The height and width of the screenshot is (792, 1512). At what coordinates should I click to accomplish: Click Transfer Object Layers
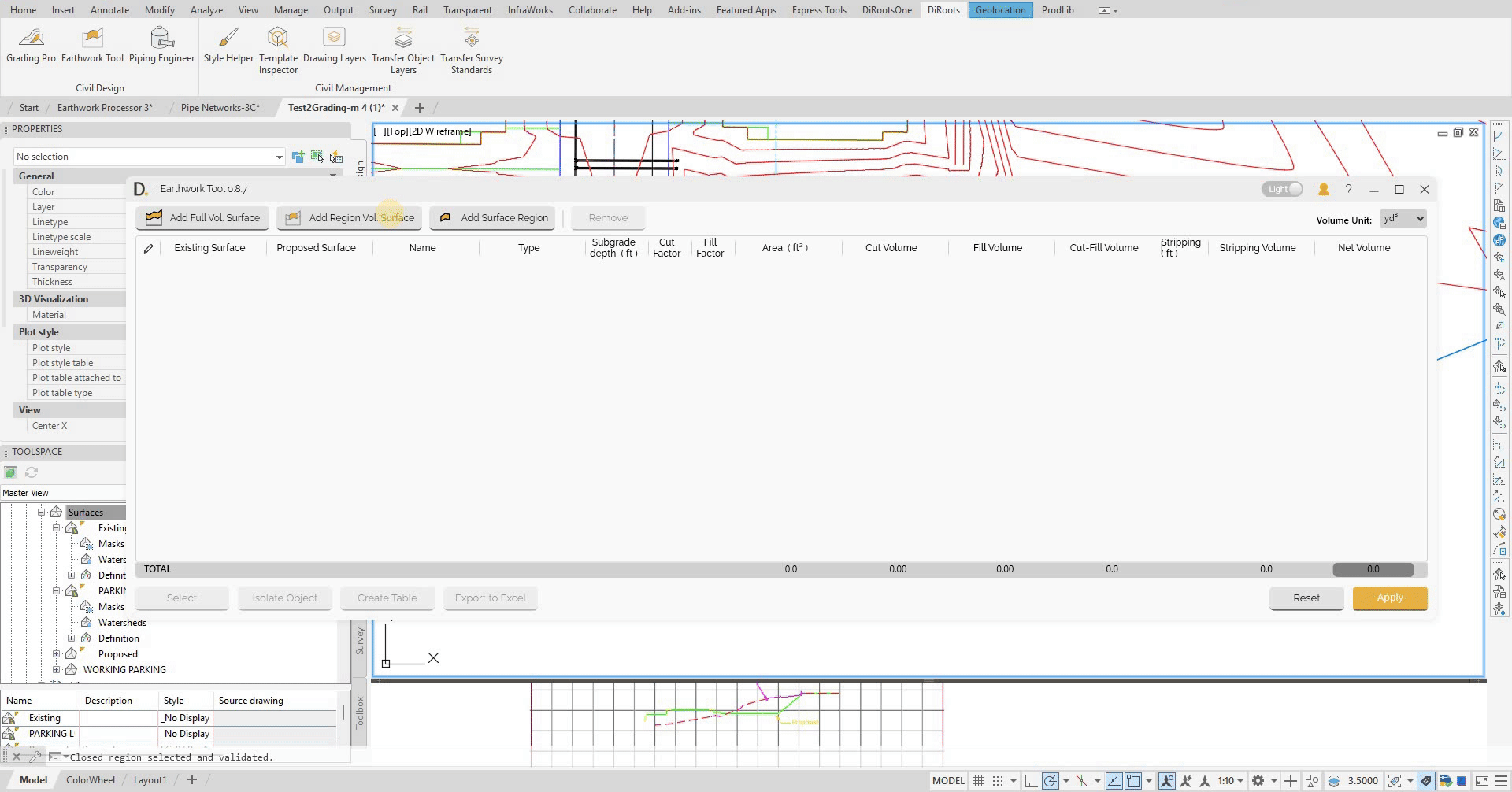[x=403, y=47]
